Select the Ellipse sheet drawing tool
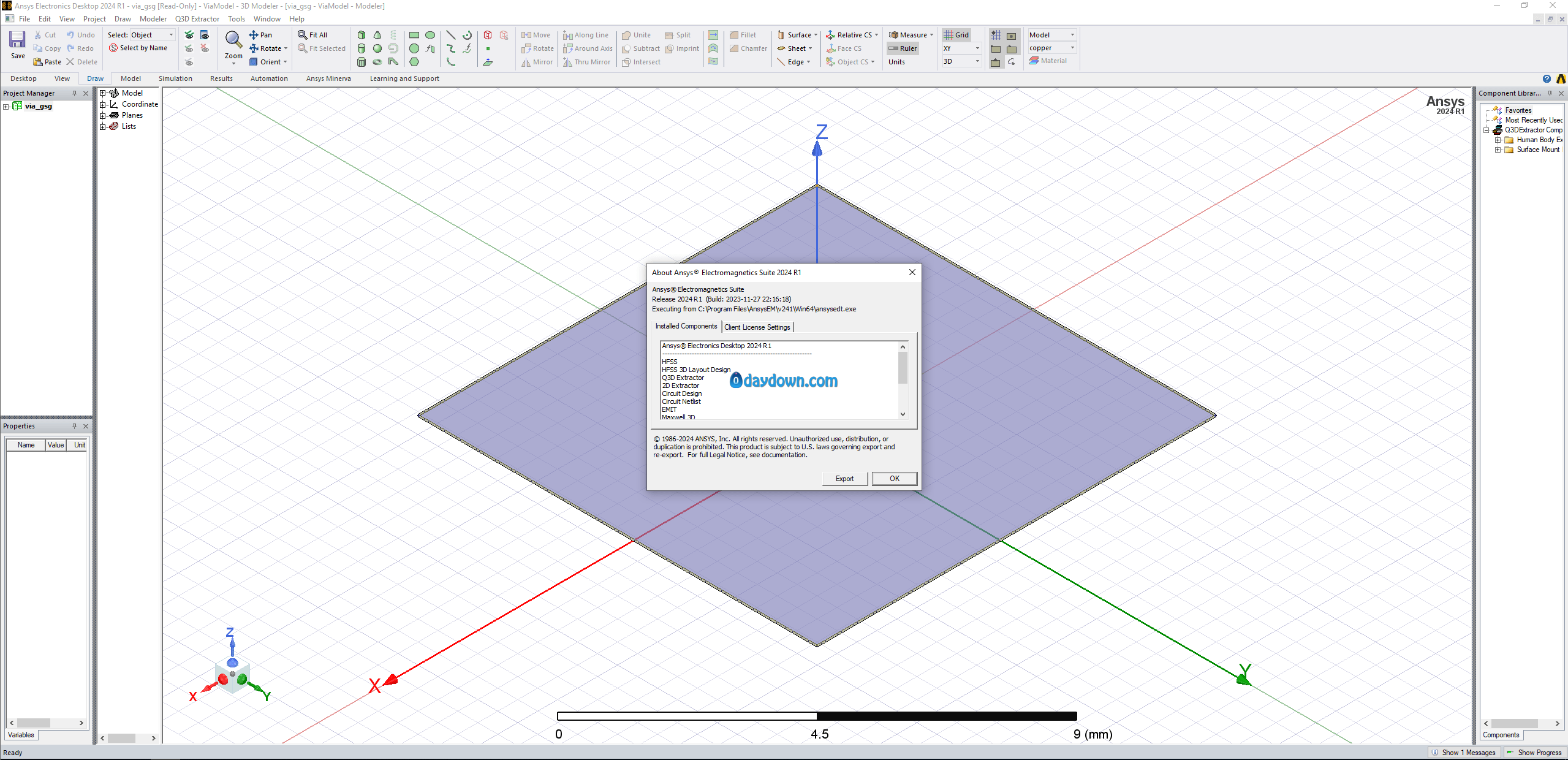Screen dimensions: 1568x760 [x=430, y=35]
